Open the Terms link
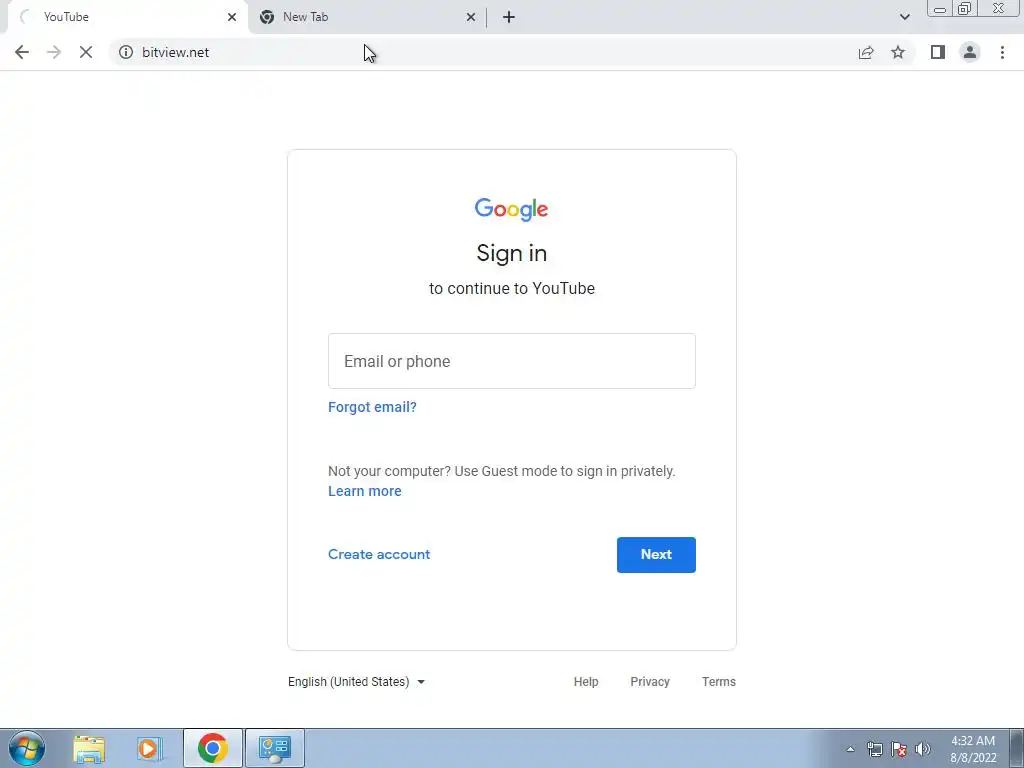Image resolution: width=1024 pixels, height=768 pixels. pos(718,682)
